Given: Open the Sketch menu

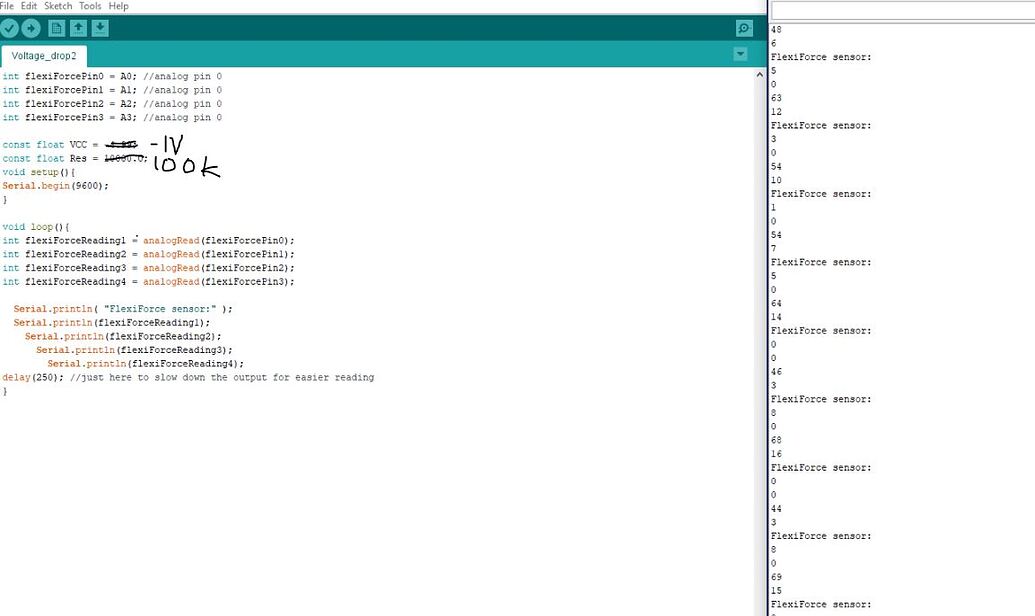Looking at the screenshot, I should coord(58,6).
